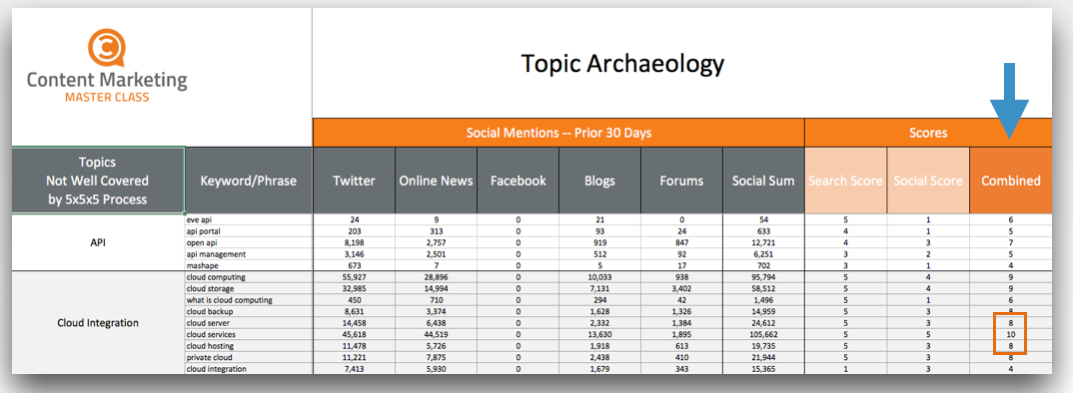Select the Blogs column header
Viewport: 1073px width, 393px height.
click(599, 181)
